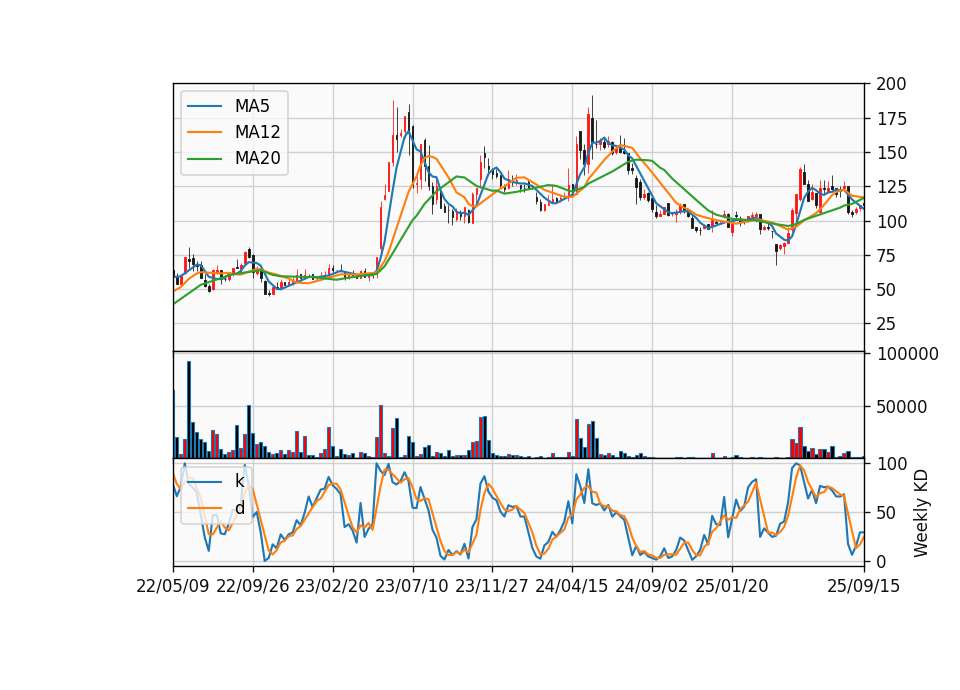
Task: Click the 25 price axis label
Action: [887, 324]
